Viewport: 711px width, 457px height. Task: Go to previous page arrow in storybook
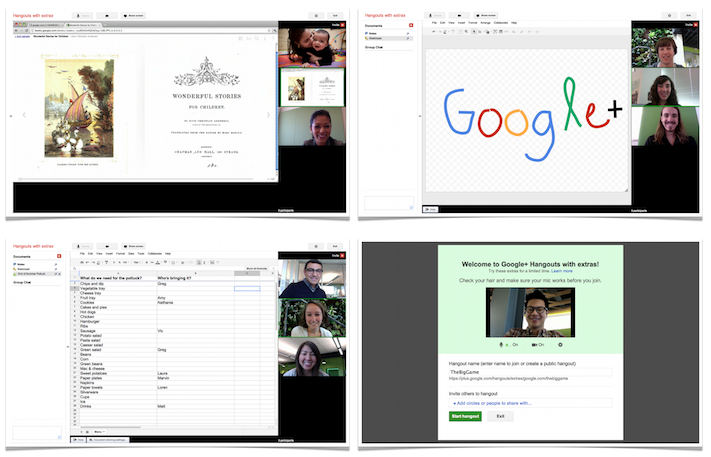(x=24, y=115)
